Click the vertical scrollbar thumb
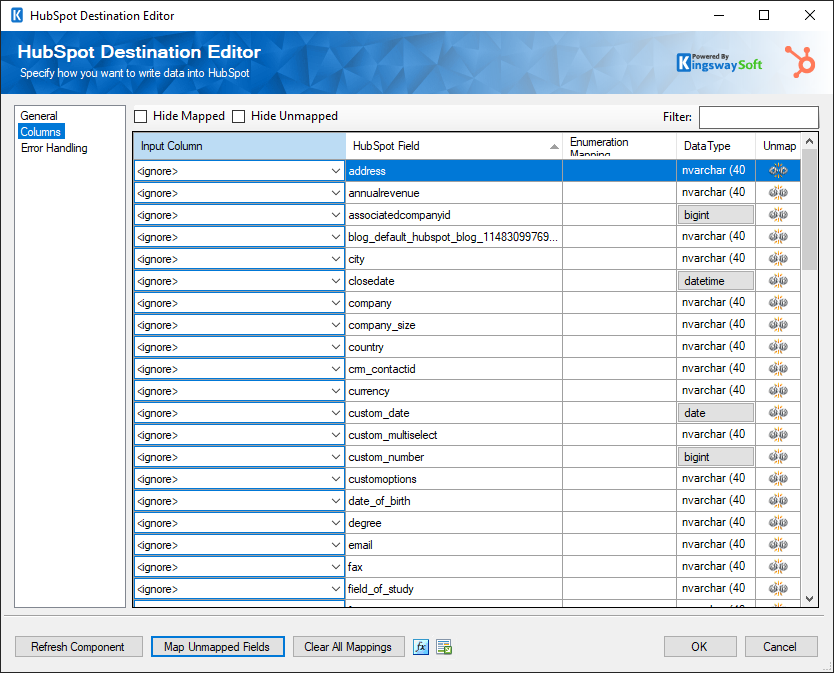 pos(810,210)
